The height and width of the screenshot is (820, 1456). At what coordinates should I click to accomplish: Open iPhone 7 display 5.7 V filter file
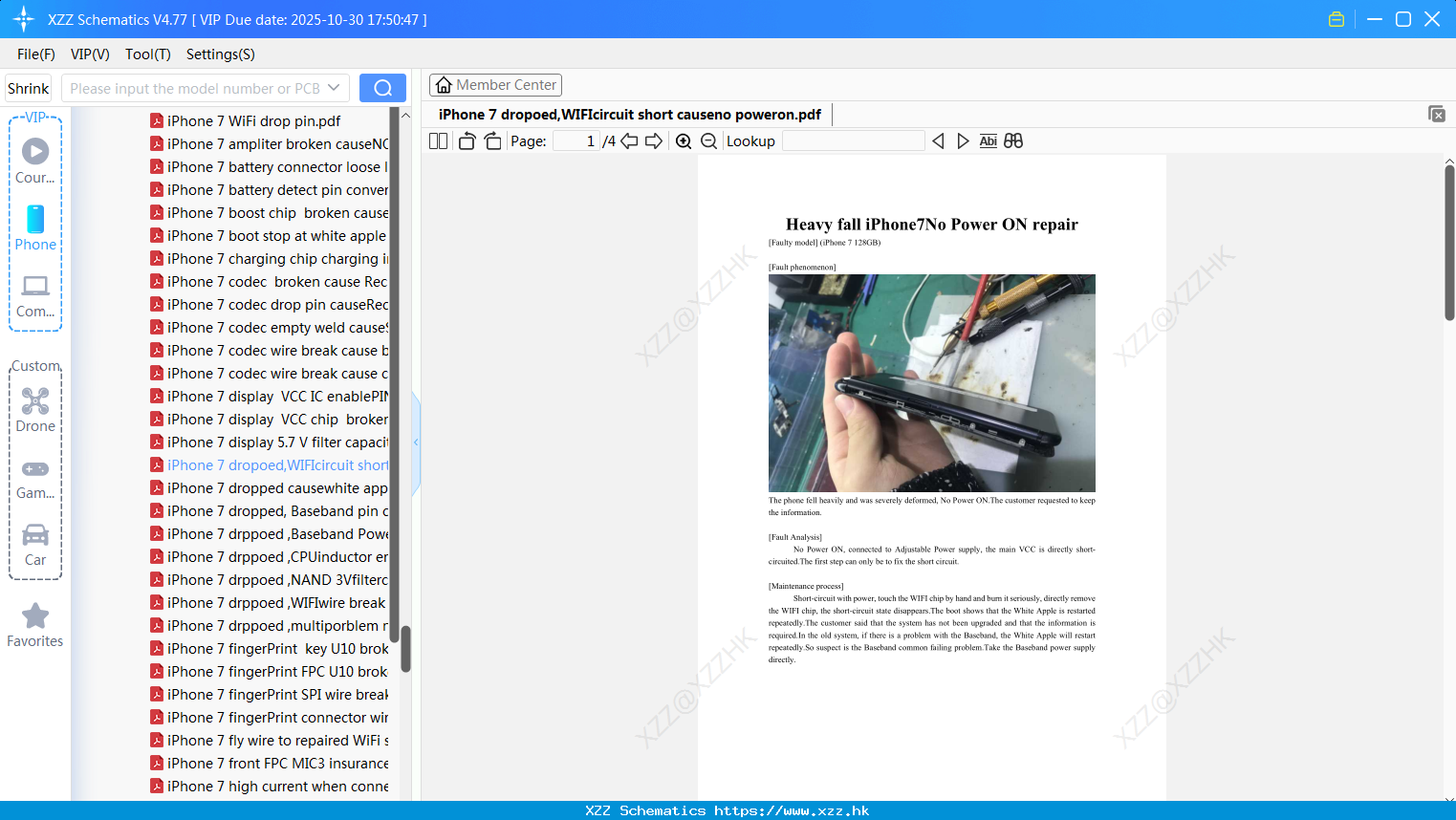pos(269,442)
